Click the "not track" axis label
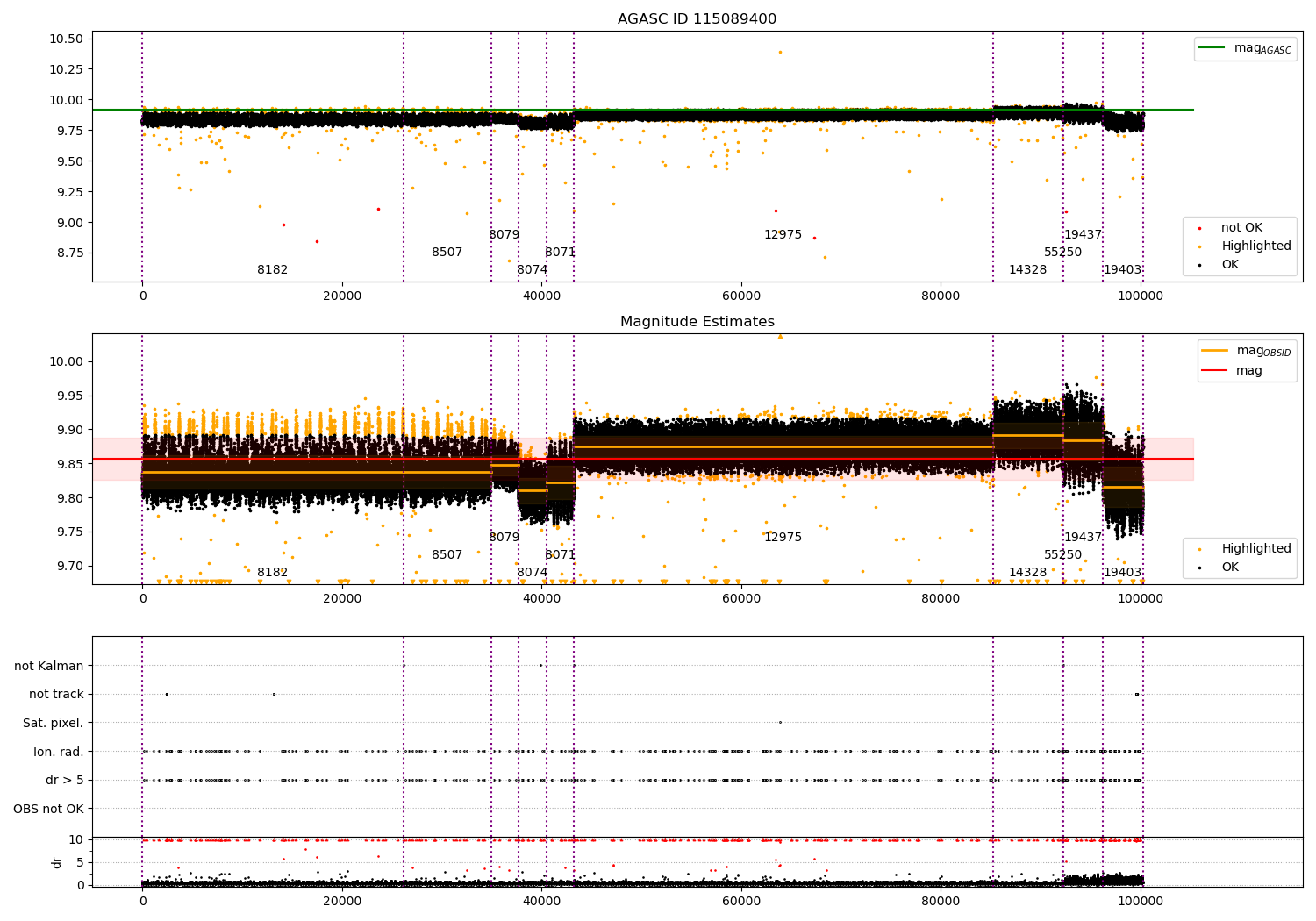Viewport: 1316px width, 921px height. pos(56,695)
